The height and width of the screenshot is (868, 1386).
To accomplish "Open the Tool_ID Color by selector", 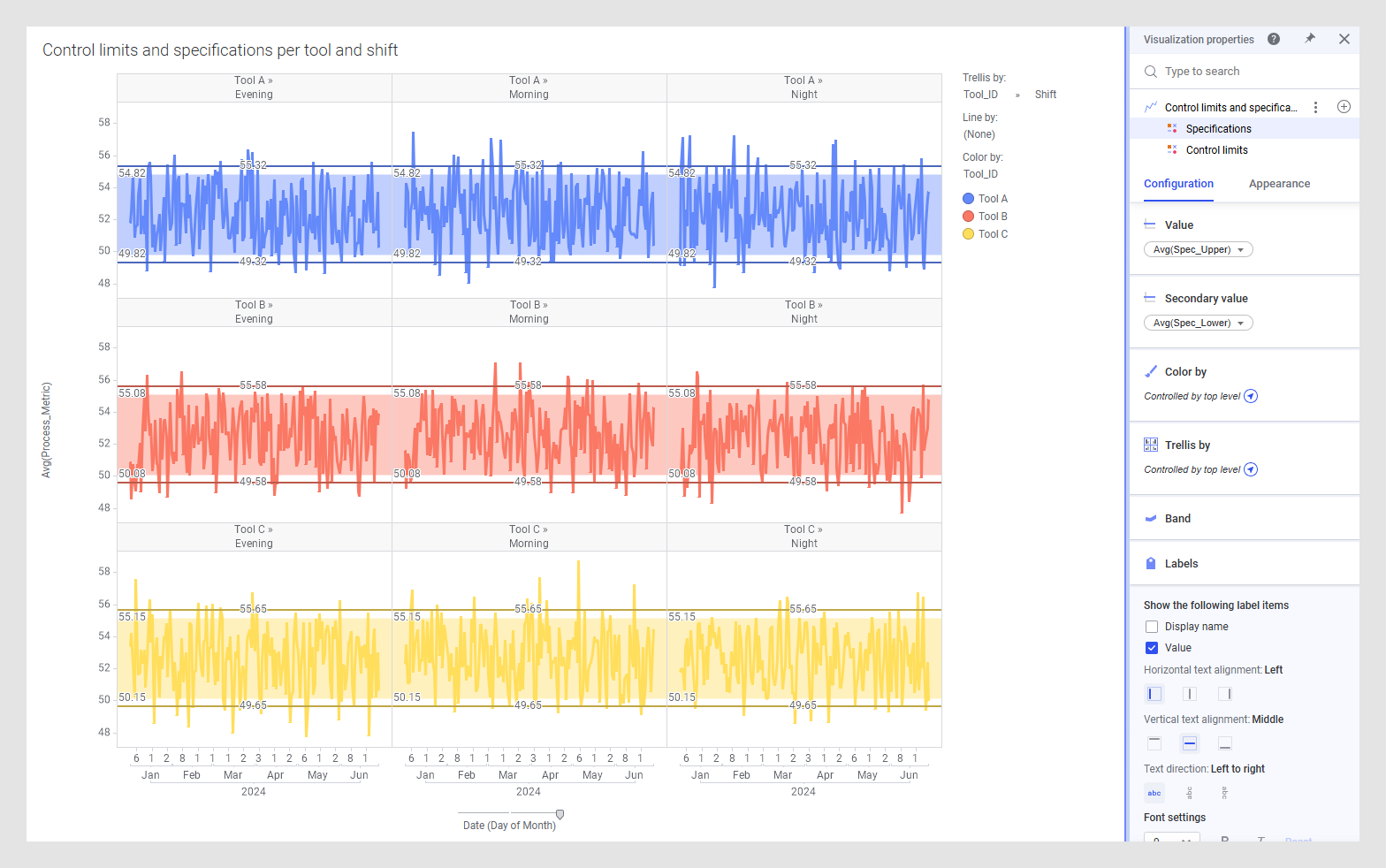I will 980,174.
